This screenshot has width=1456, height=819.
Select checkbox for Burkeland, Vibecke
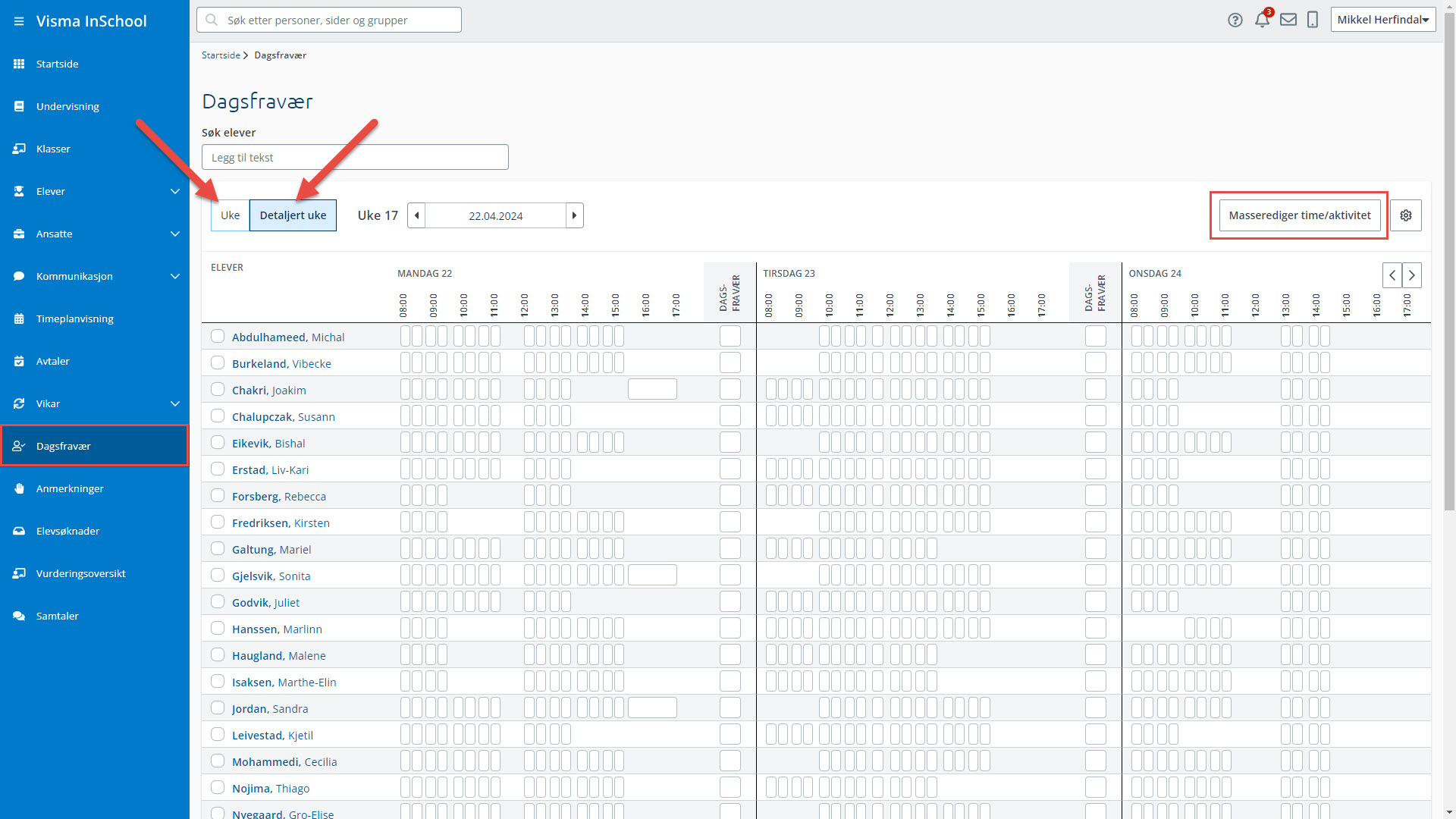pyautogui.click(x=218, y=362)
